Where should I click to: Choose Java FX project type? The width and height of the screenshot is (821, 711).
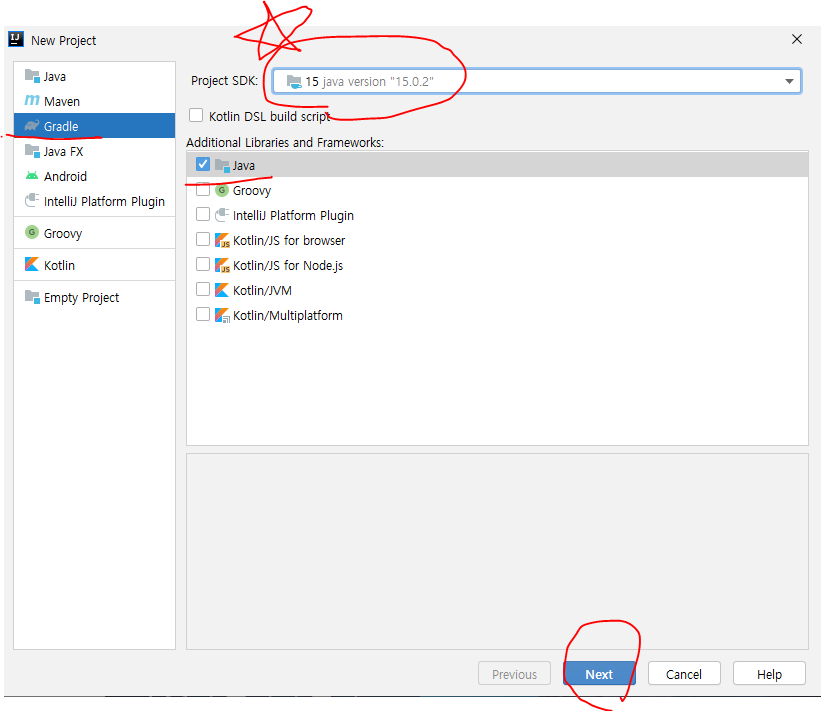click(94, 151)
